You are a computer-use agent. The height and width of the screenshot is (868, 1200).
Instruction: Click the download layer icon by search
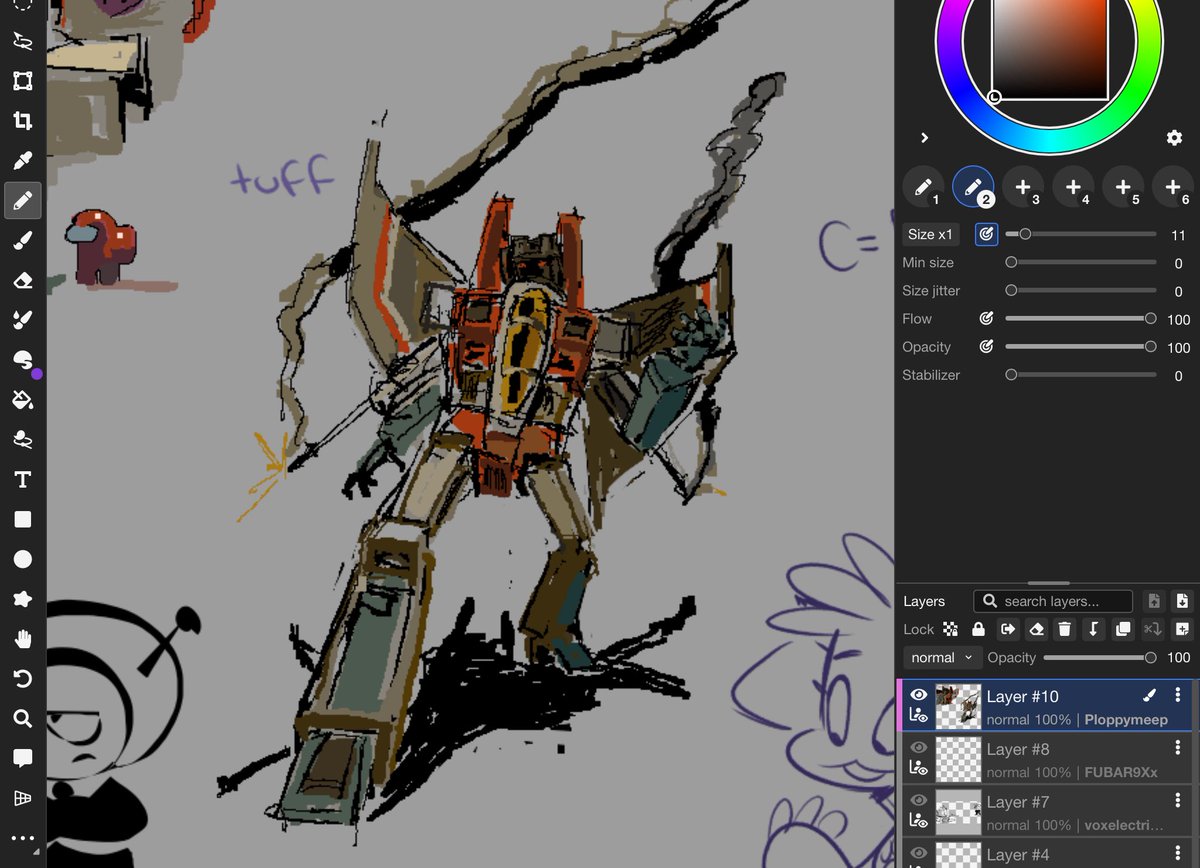[x=1182, y=601]
